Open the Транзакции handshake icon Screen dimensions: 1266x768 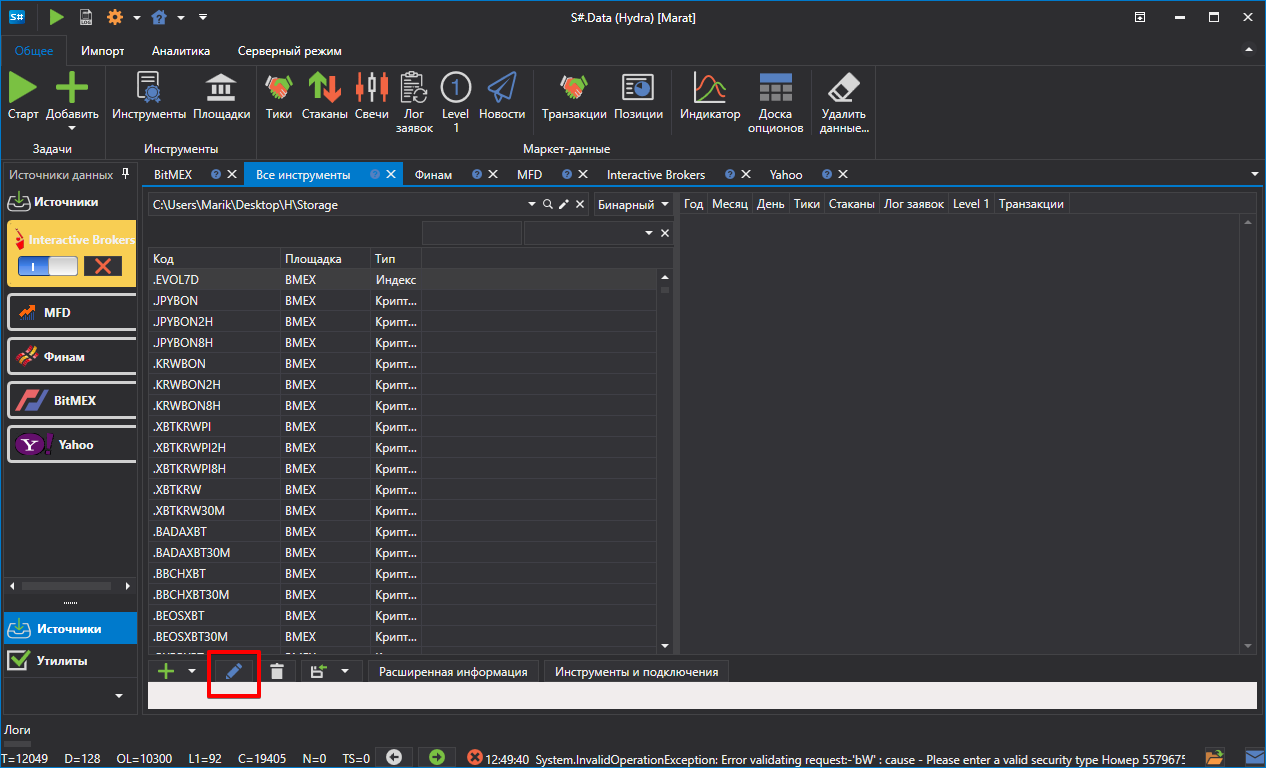pos(574,87)
